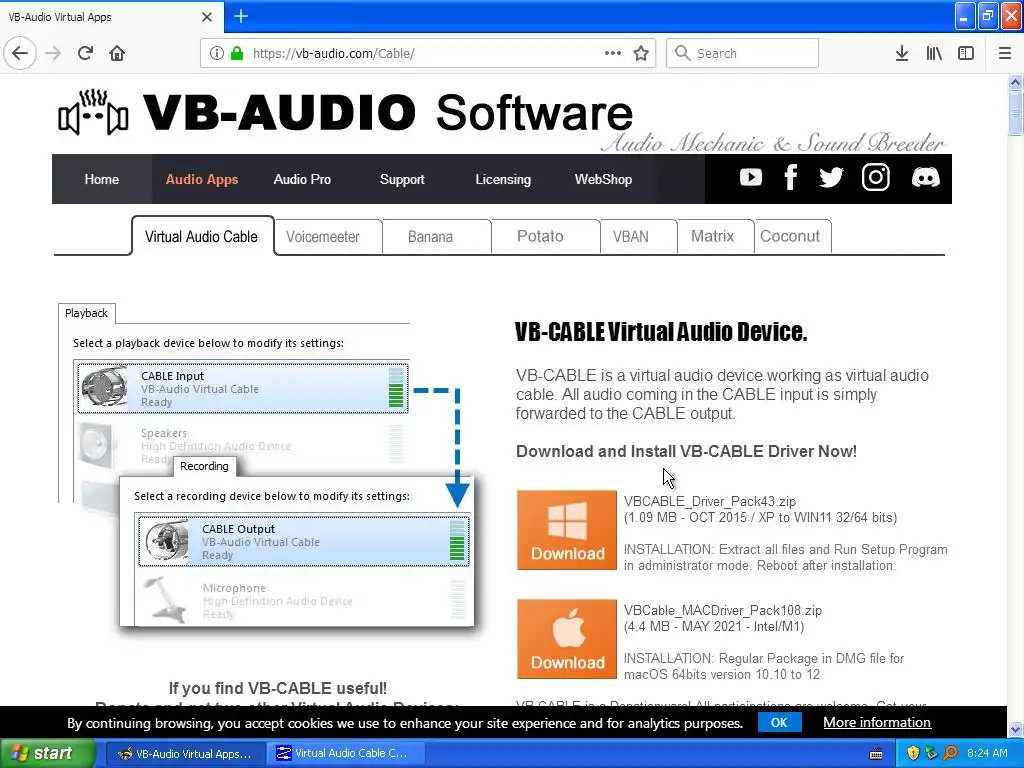
Task: Download the Mac VBCable driver pack
Action: 567,639
